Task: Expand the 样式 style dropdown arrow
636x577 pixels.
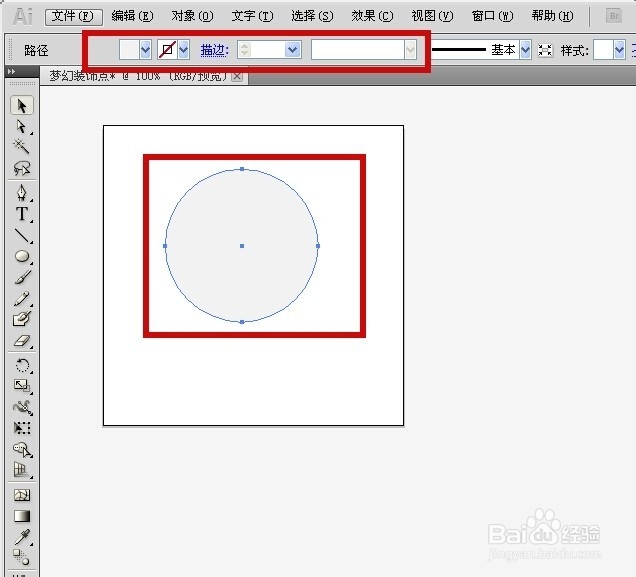Action: (x=619, y=50)
